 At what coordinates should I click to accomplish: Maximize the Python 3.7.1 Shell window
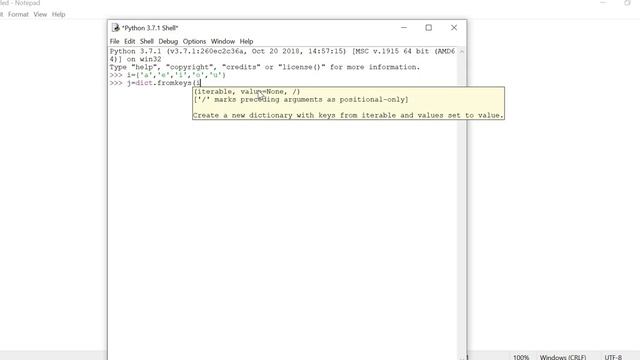click(x=428, y=28)
